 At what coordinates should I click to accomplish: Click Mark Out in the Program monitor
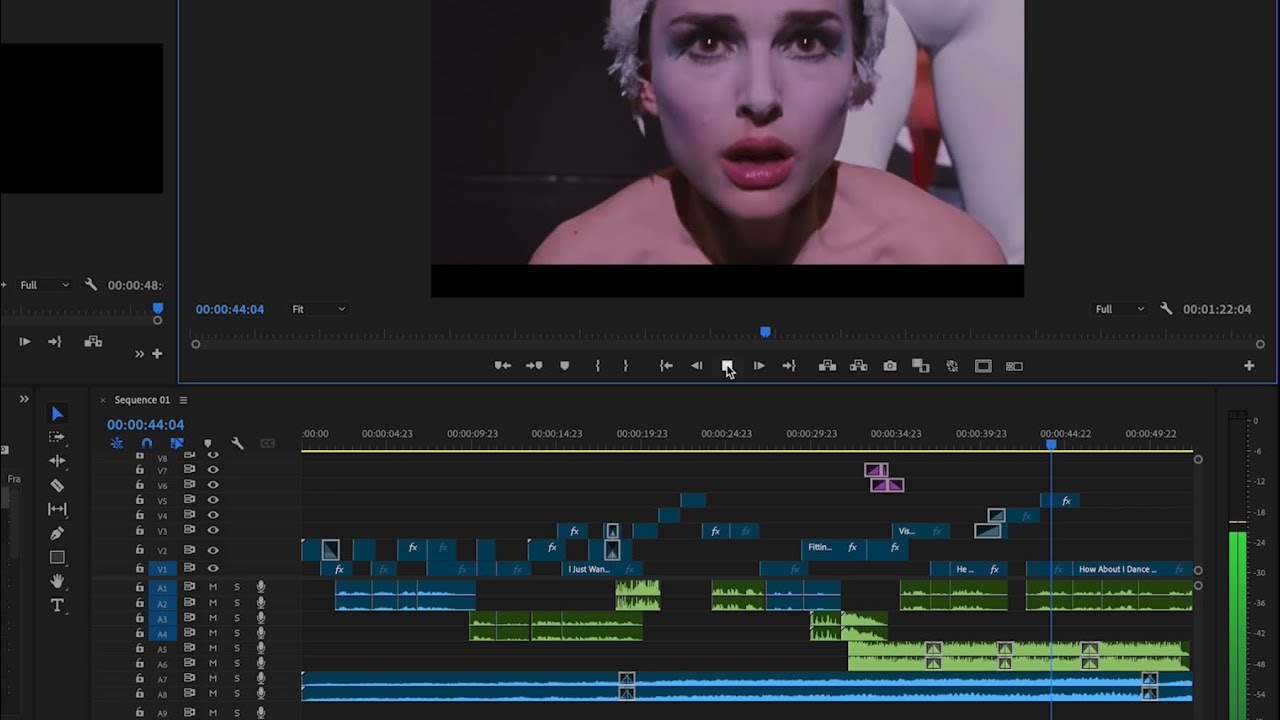point(626,366)
